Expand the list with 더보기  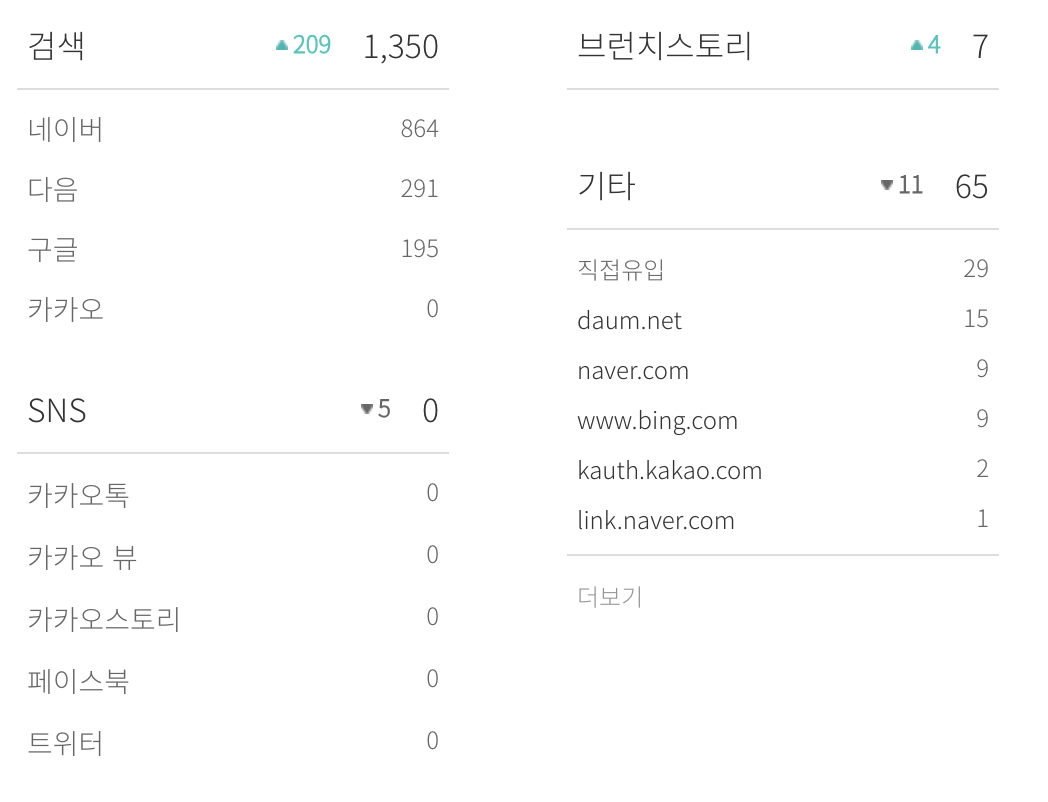point(610,596)
